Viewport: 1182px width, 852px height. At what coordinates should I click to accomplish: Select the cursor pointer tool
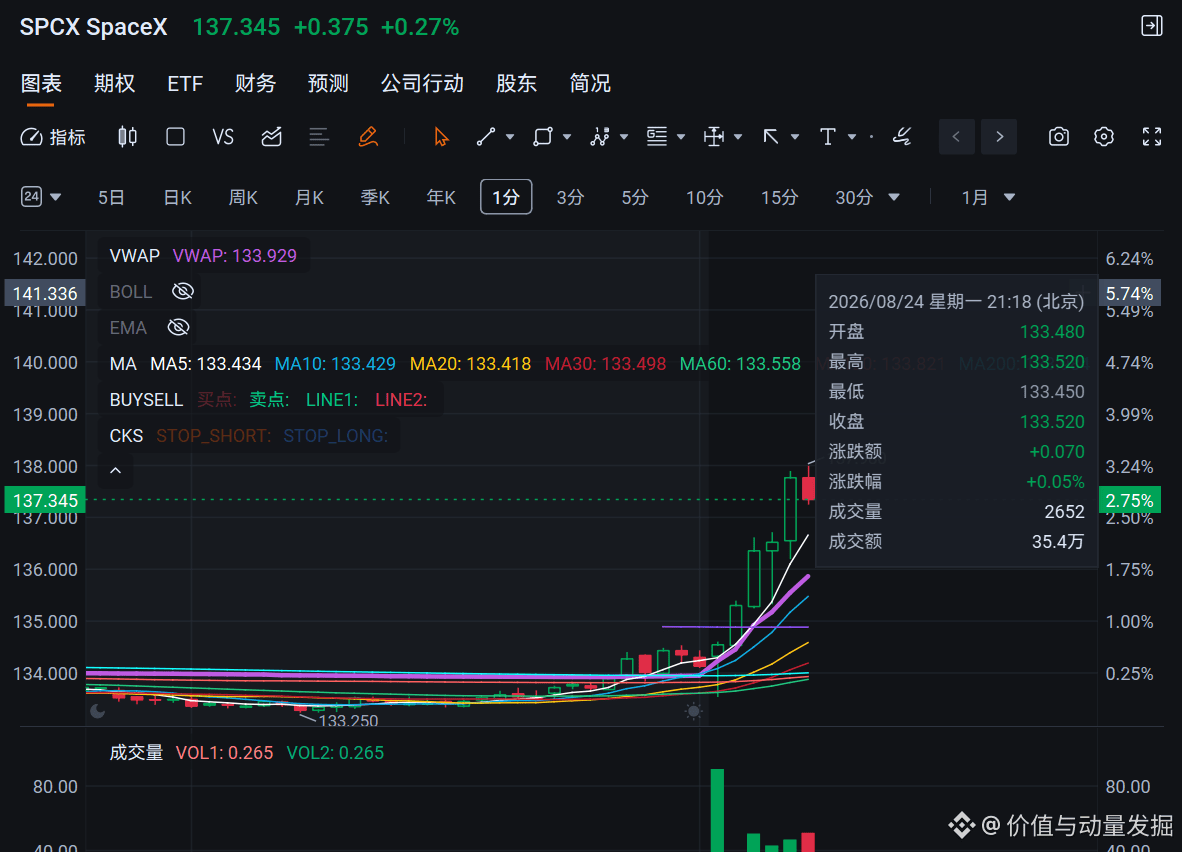pos(441,137)
